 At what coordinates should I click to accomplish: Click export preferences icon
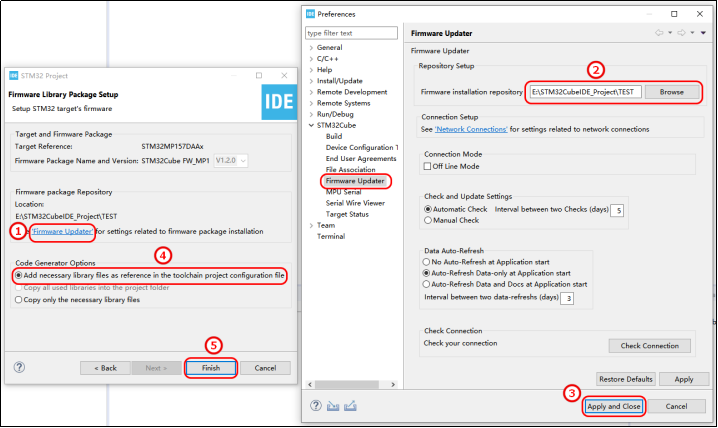coord(350,406)
